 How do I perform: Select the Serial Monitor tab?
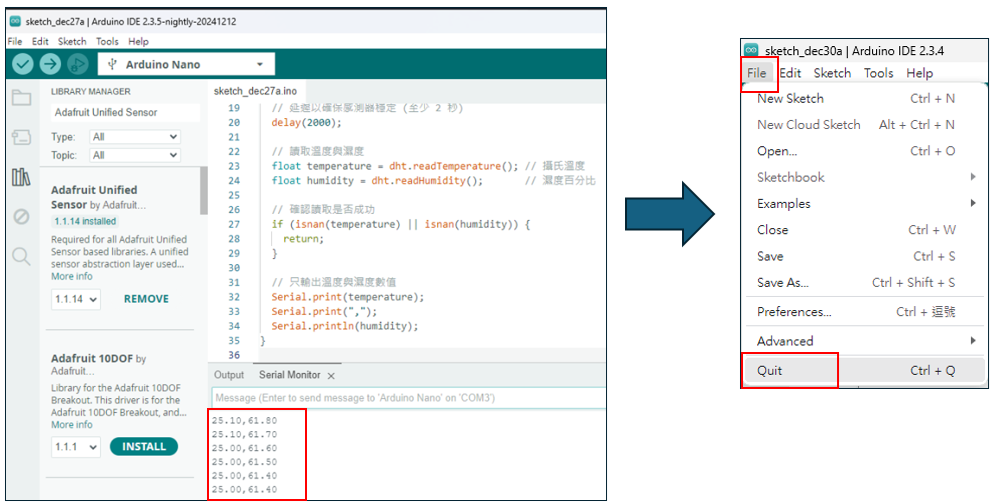[x=290, y=375]
